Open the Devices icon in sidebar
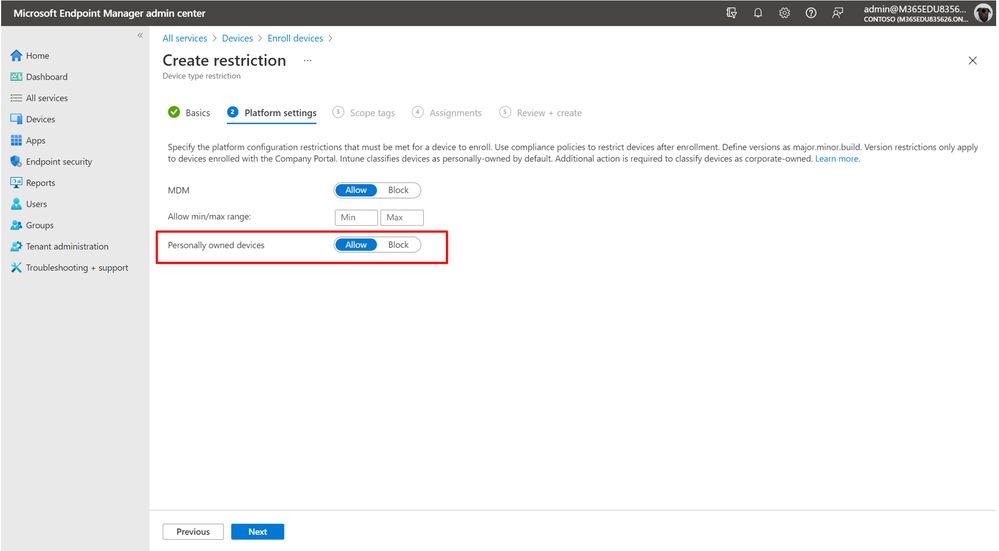The width and height of the screenshot is (999, 551). click(x=17, y=119)
